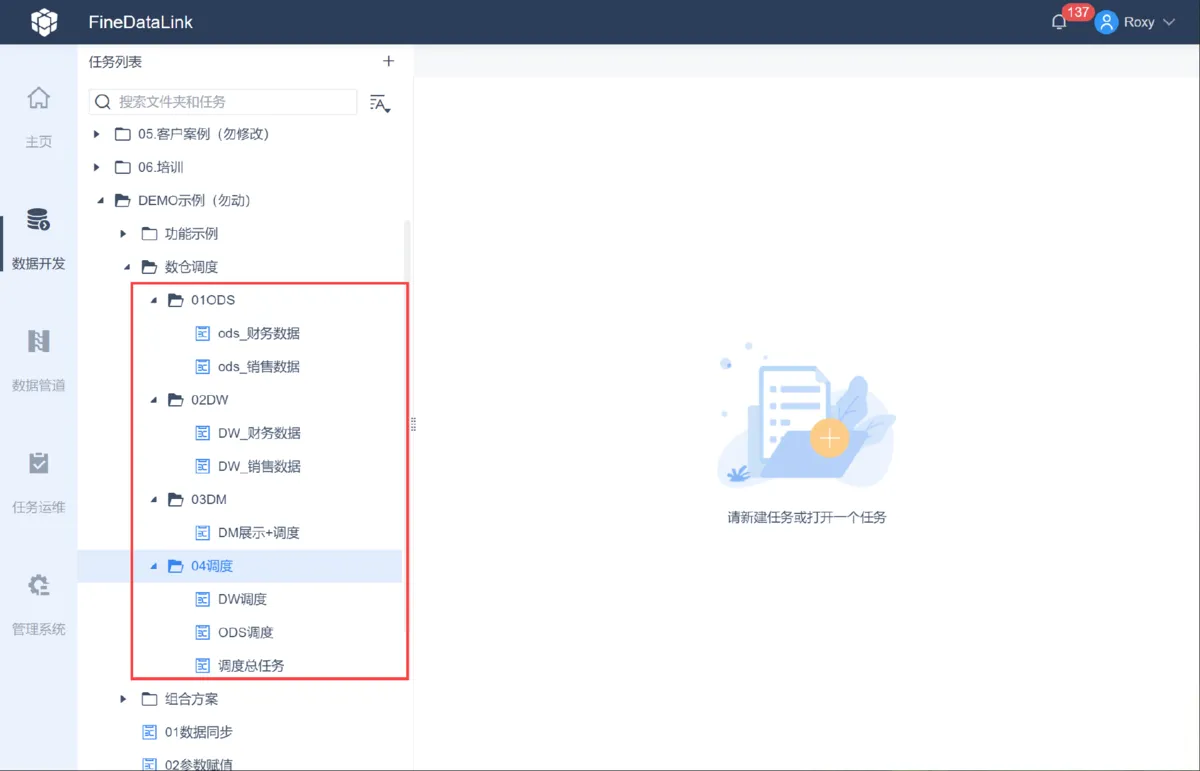This screenshot has height=771, width=1200.
Task: Collapse the DEMO示例（勿动） folder arrow
Action: coord(100,201)
